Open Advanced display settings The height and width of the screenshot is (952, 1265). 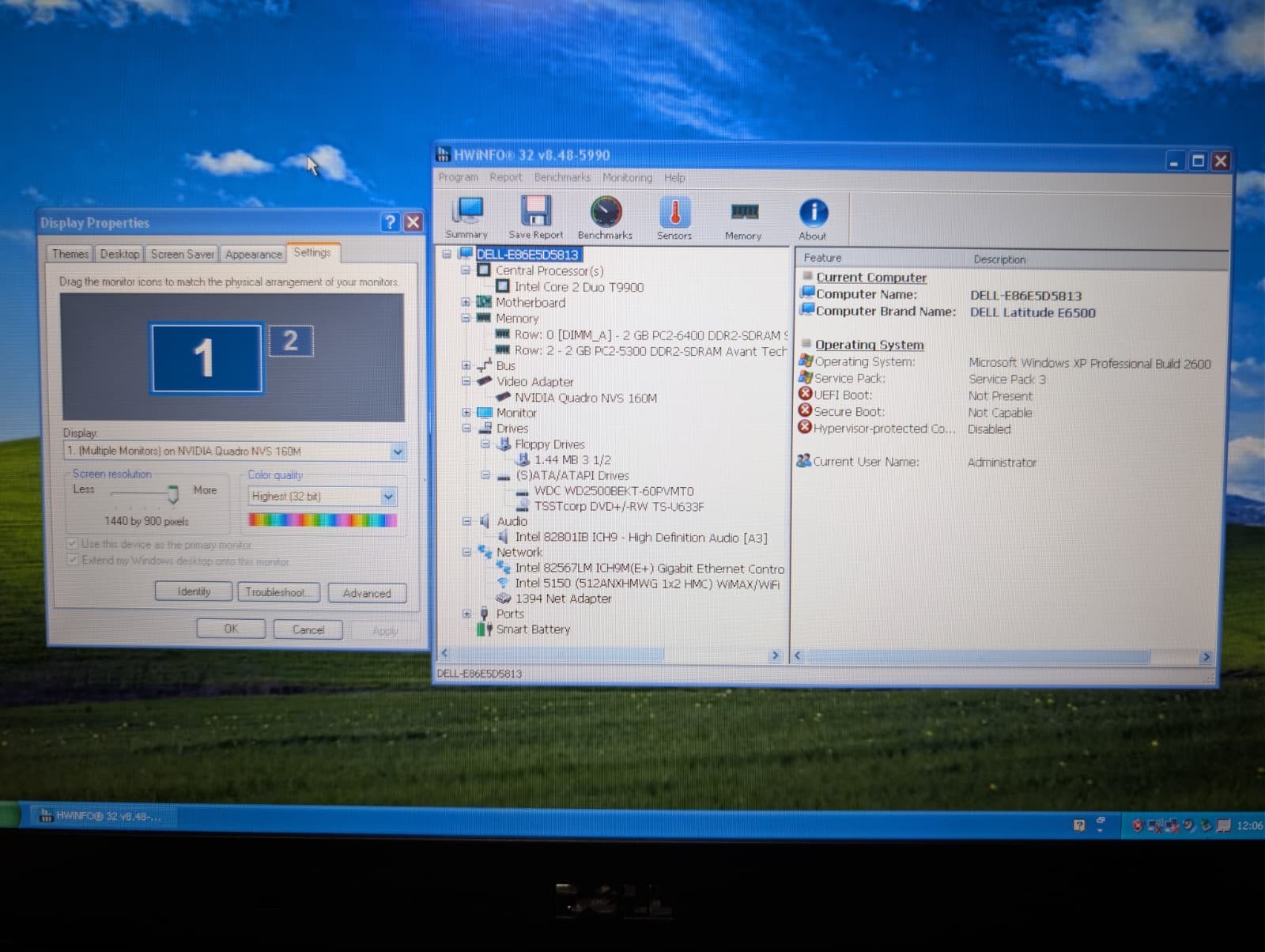pos(367,593)
